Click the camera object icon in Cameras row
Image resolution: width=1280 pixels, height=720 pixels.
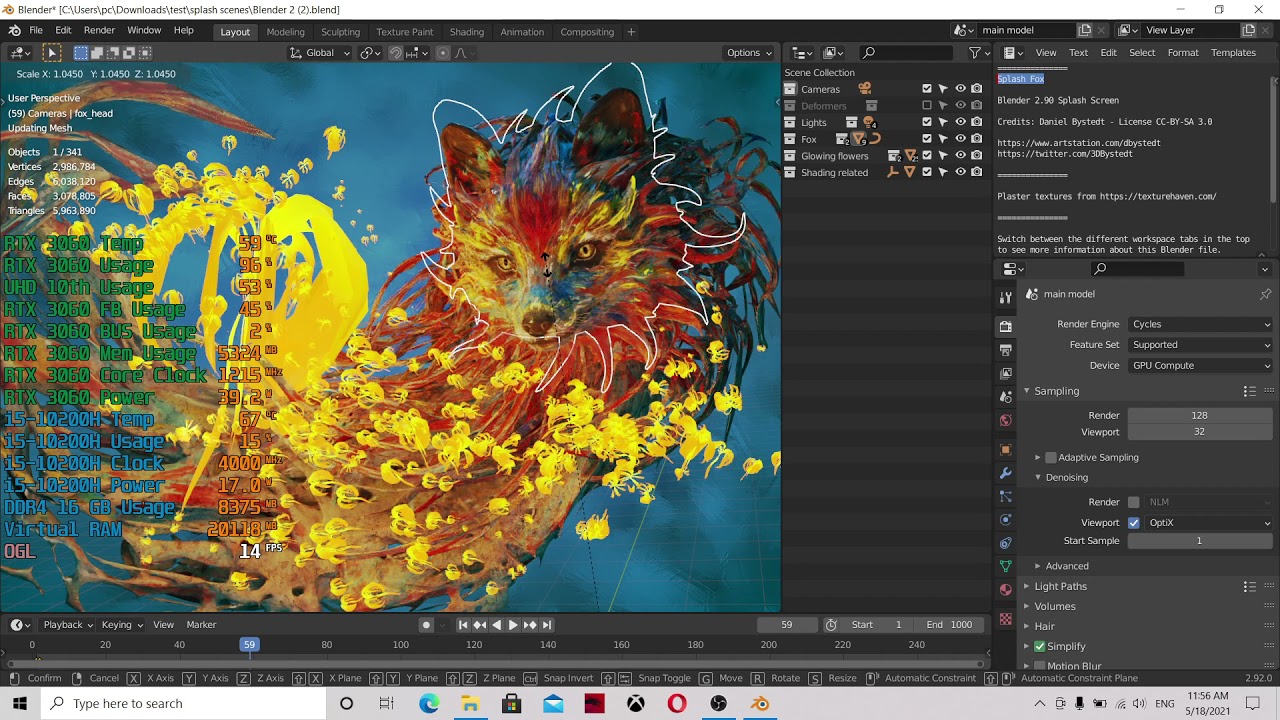click(x=865, y=89)
